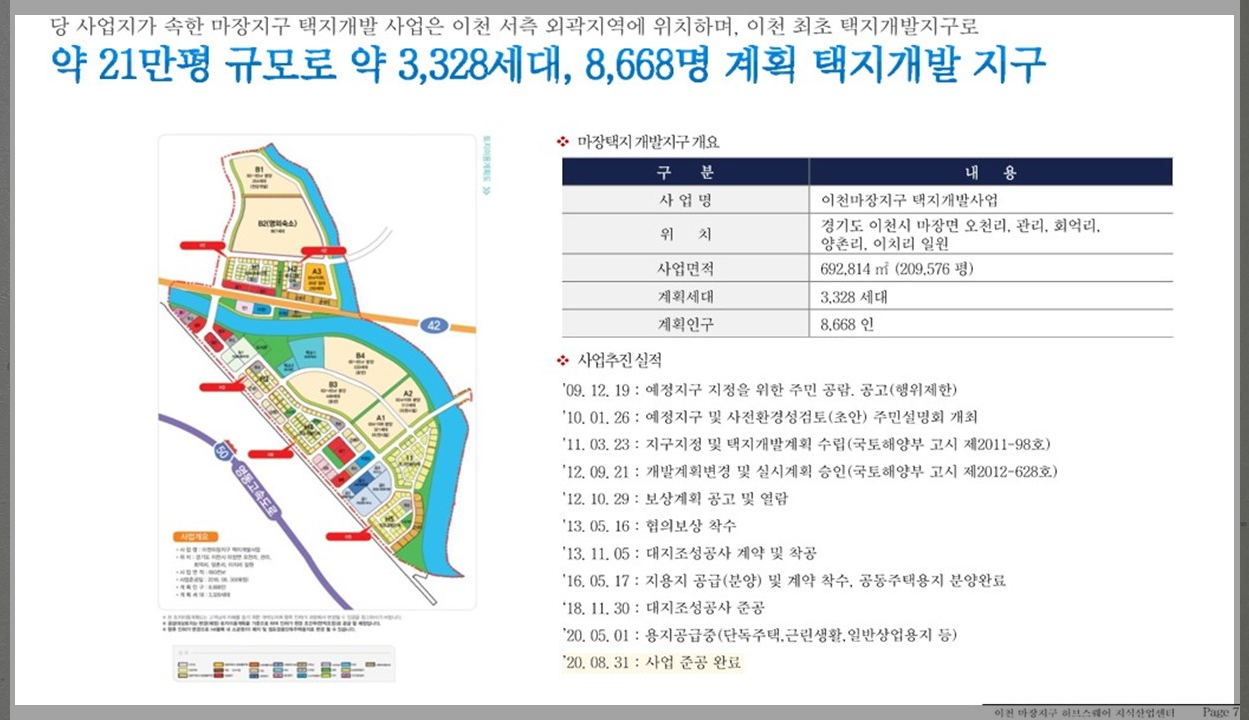Click the A1 block label on the map
The width and height of the screenshot is (1249, 720).
pyautogui.click(x=380, y=419)
